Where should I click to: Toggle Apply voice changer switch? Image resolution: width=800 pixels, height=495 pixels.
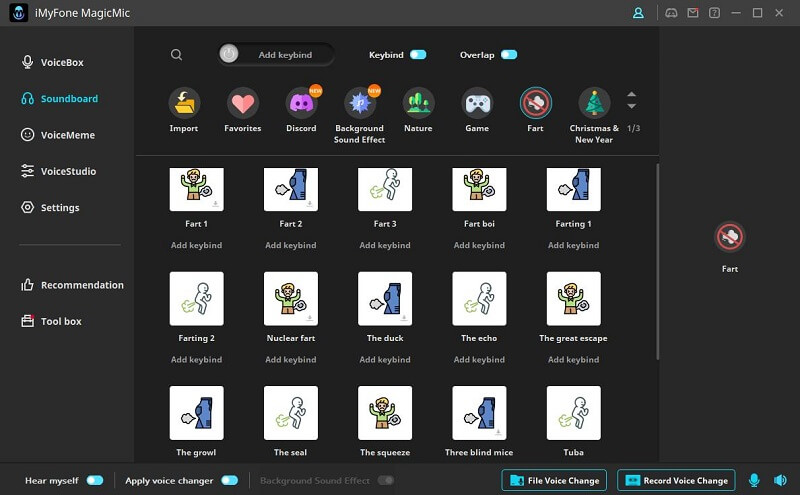[x=230, y=480]
